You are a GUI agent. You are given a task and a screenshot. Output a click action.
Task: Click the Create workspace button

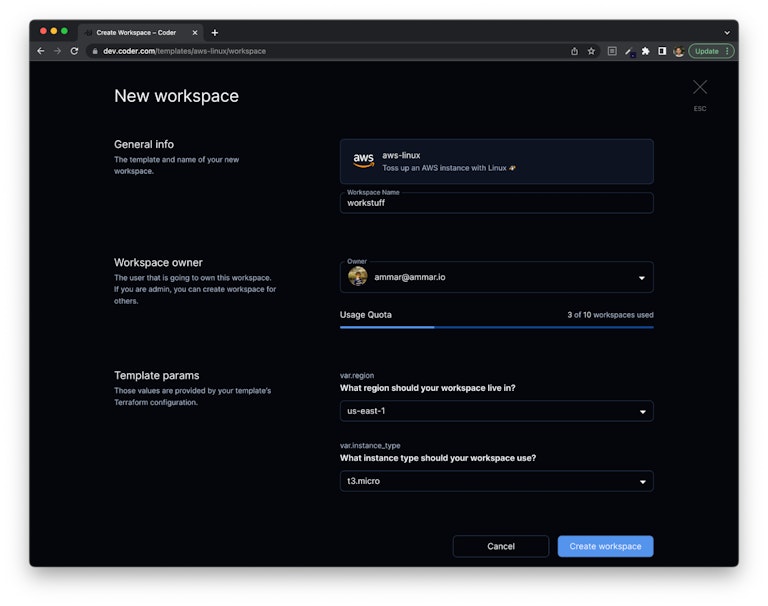click(x=605, y=546)
